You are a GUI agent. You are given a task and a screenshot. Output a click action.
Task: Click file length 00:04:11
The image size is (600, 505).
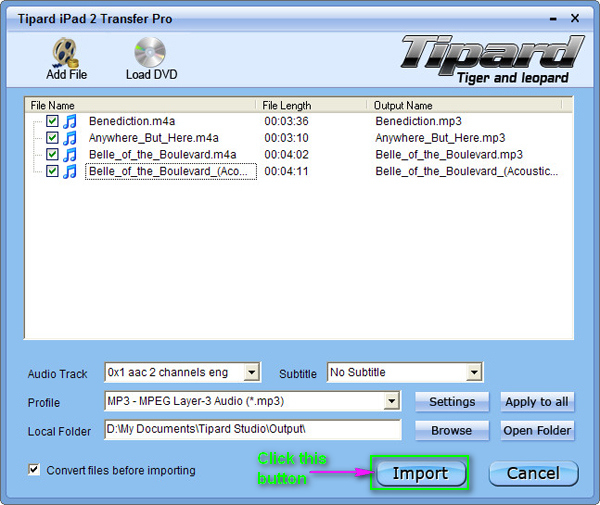coord(286,171)
